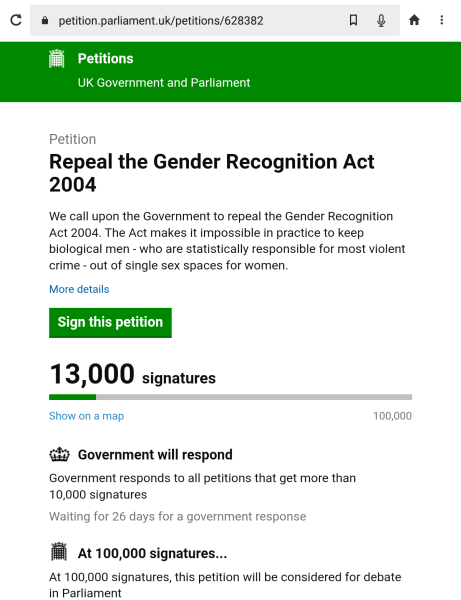
Task: Click UK Government and Parliament header text
Action: (164, 83)
